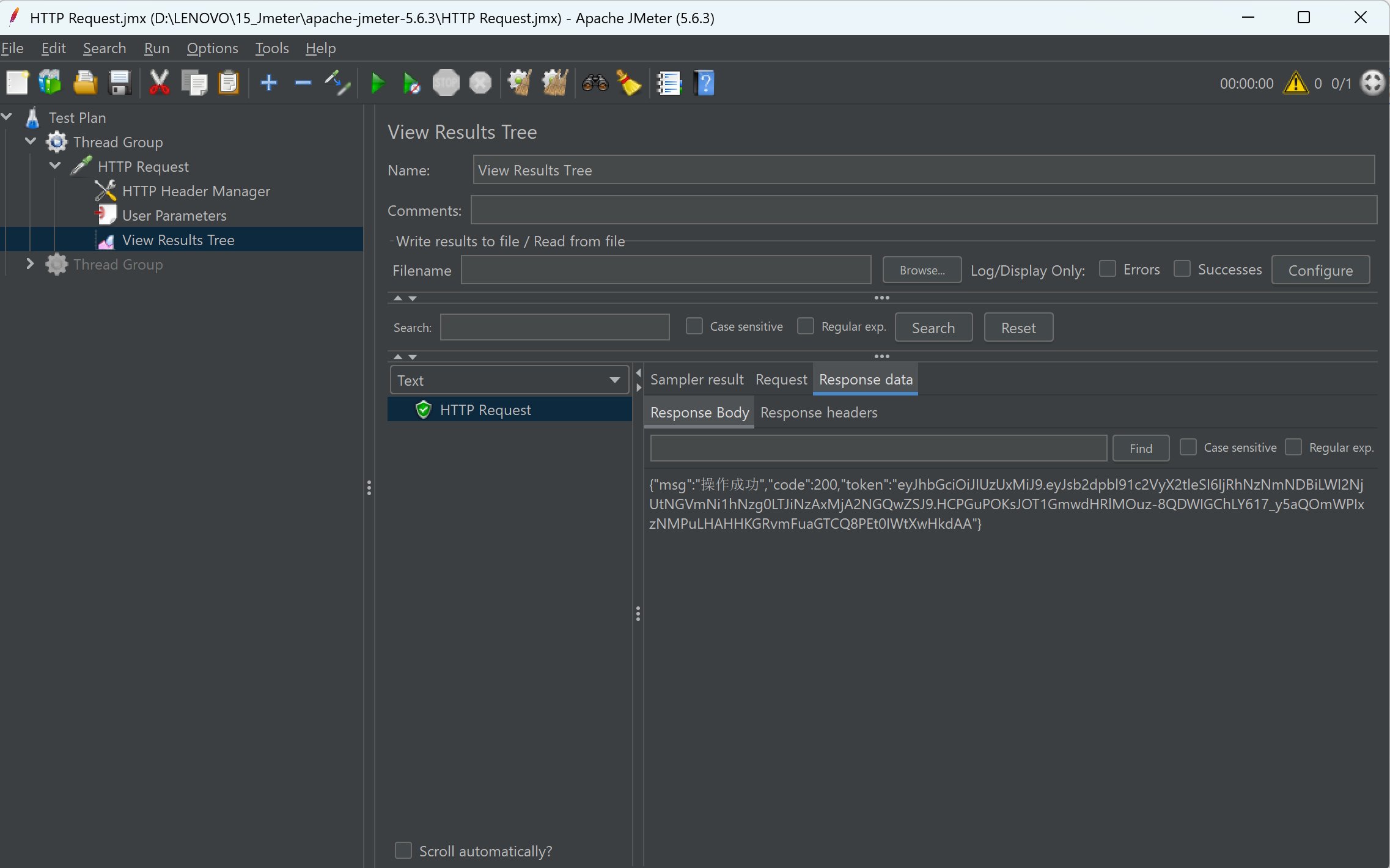
Task: Switch to Request tab
Action: 781,380
